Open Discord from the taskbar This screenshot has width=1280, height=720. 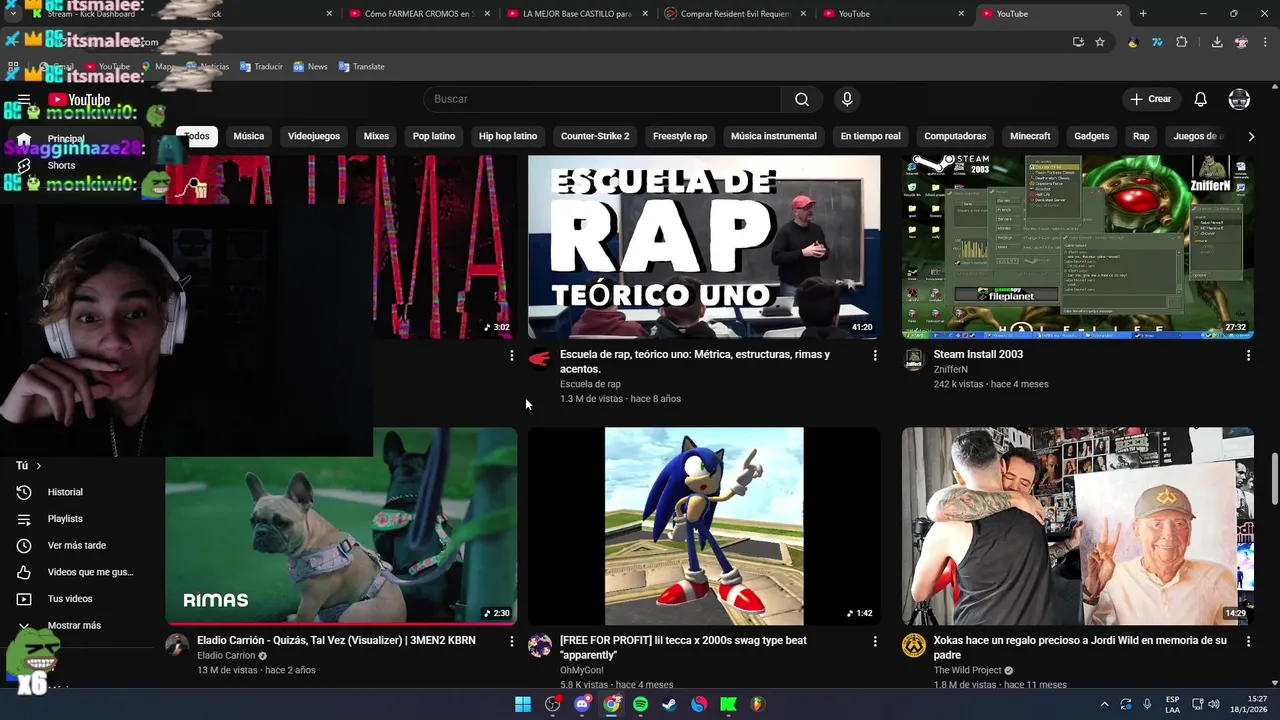pyautogui.click(x=582, y=704)
